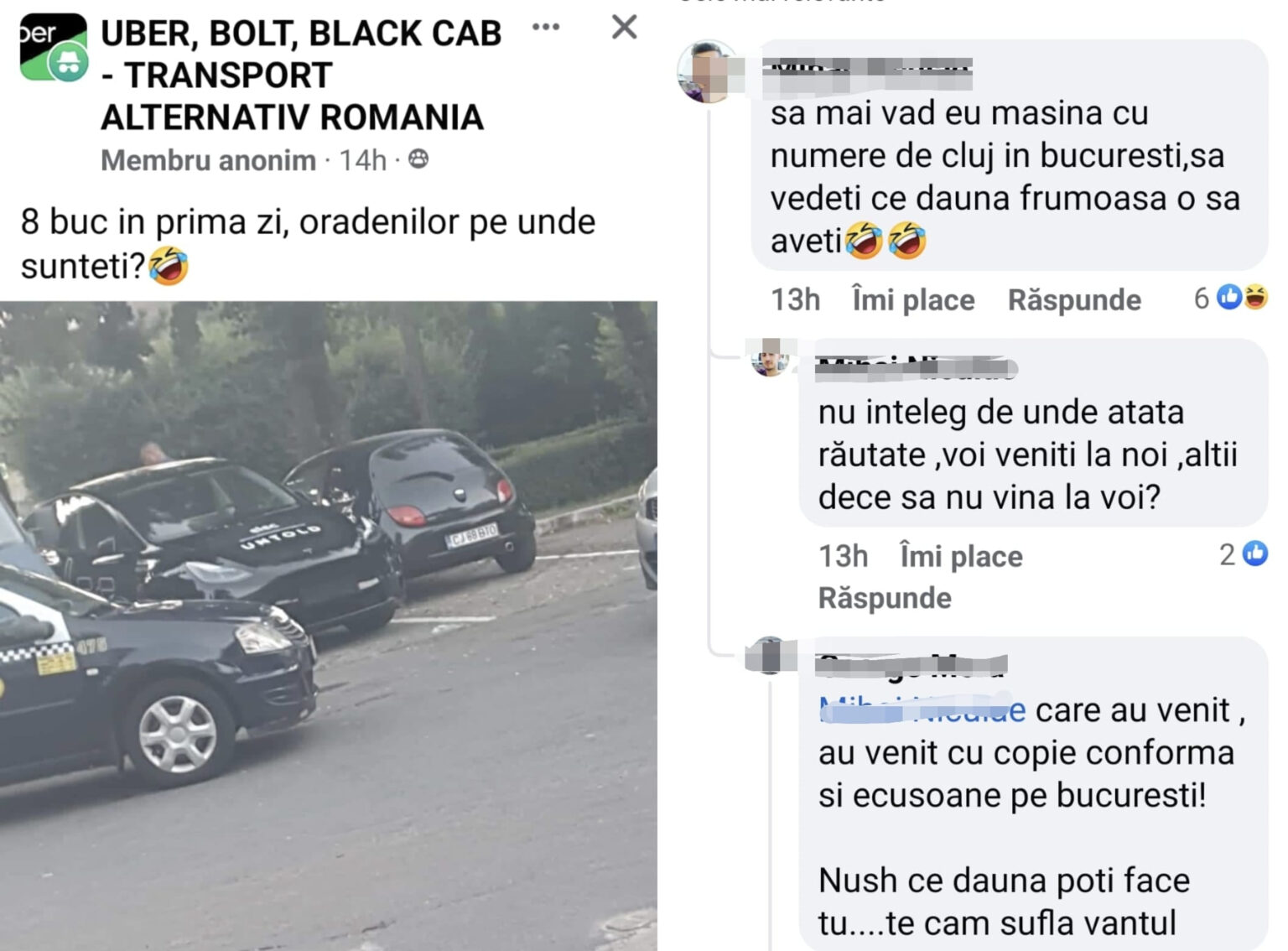Open the Uber group avatar icon
The image size is (1288, 951).
tap(54, 47)
